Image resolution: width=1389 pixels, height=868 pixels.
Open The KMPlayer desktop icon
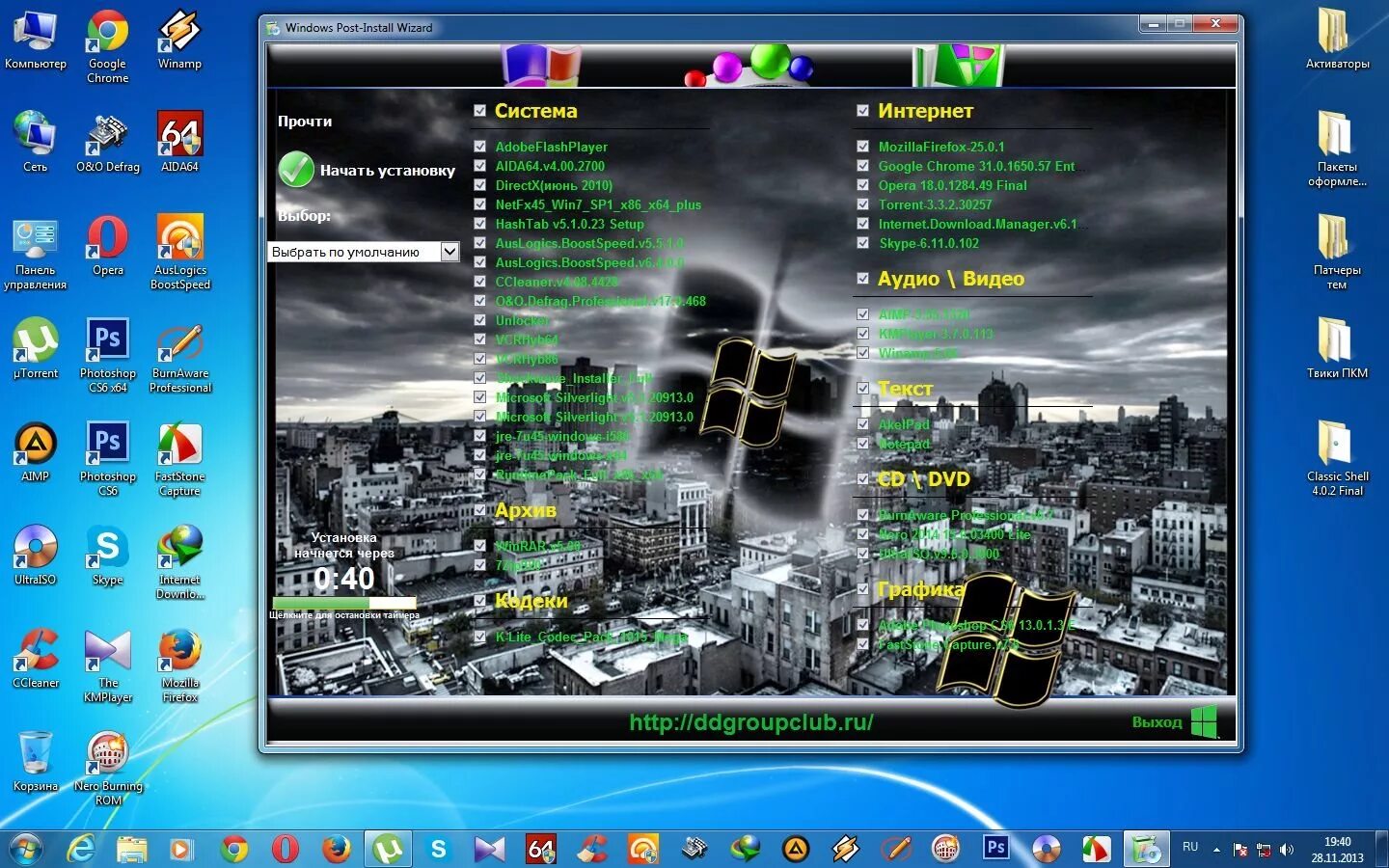[x=108, y=665]
